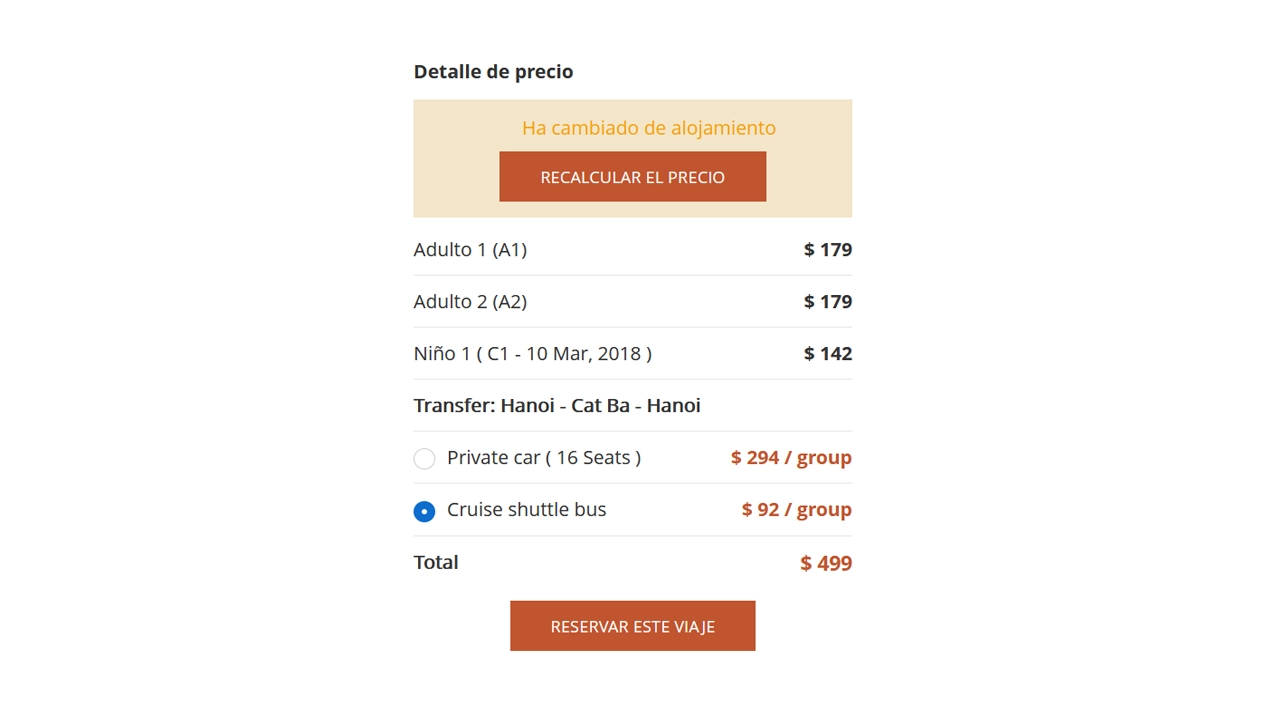
Task: Select the Cruise shuttle bus radio button
Action: pyautogui.click(x=424, y=510)
